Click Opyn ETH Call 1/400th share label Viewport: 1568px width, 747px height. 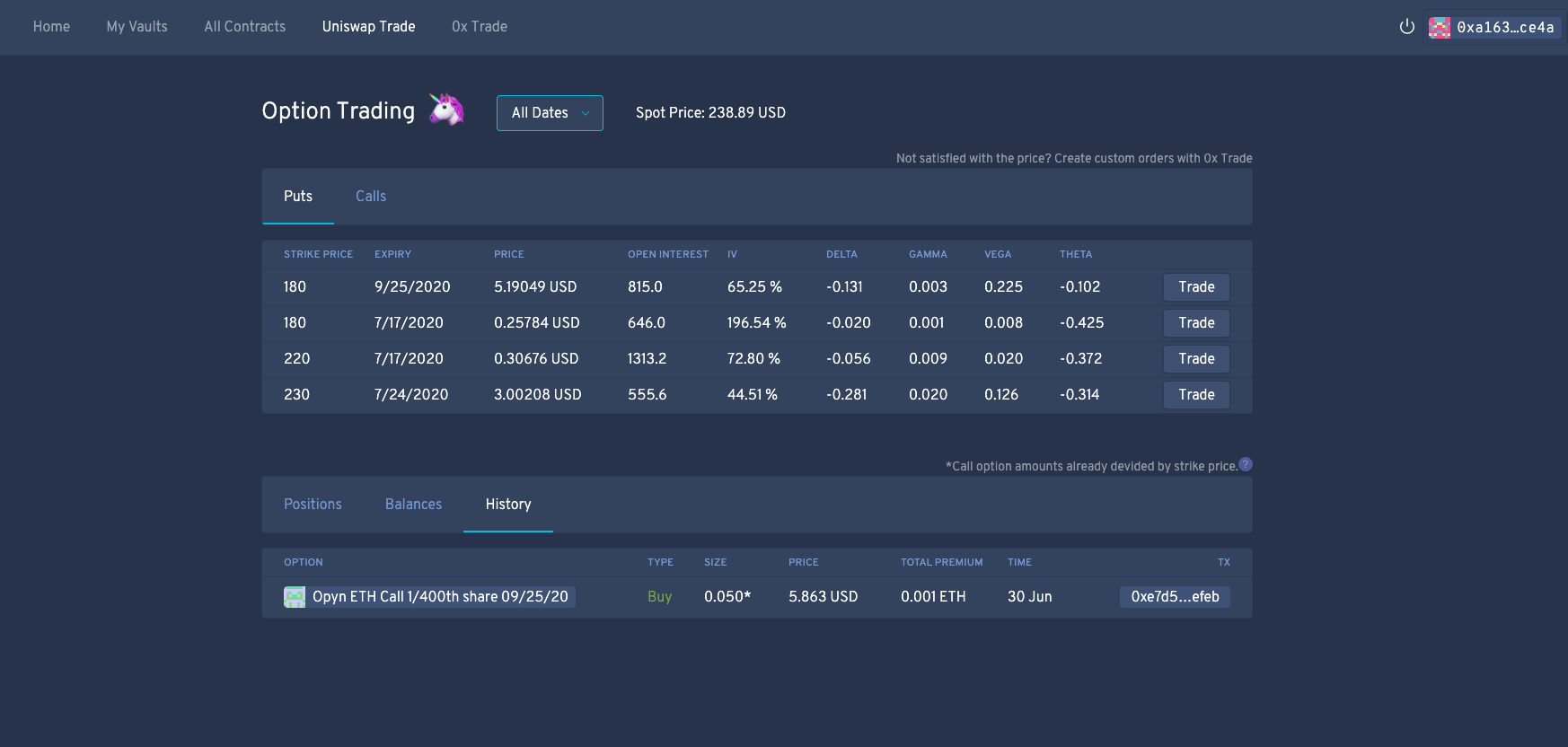440,597
